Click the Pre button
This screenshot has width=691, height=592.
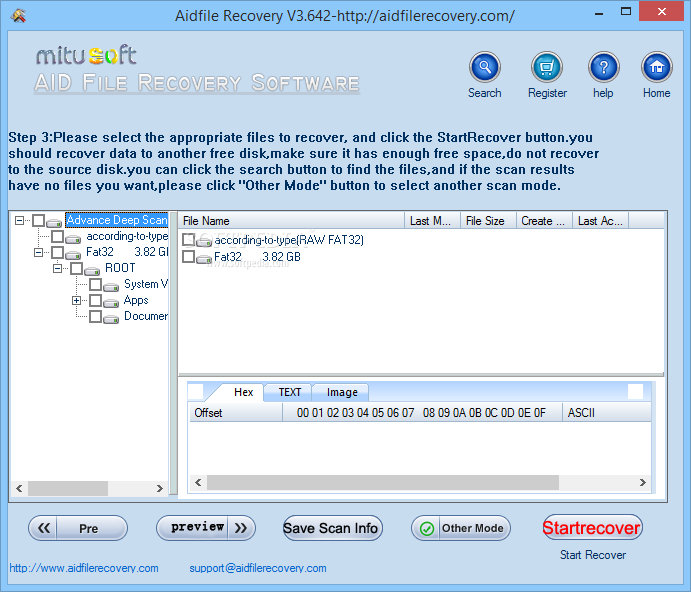pyautogui.click(x=78, y=528)
